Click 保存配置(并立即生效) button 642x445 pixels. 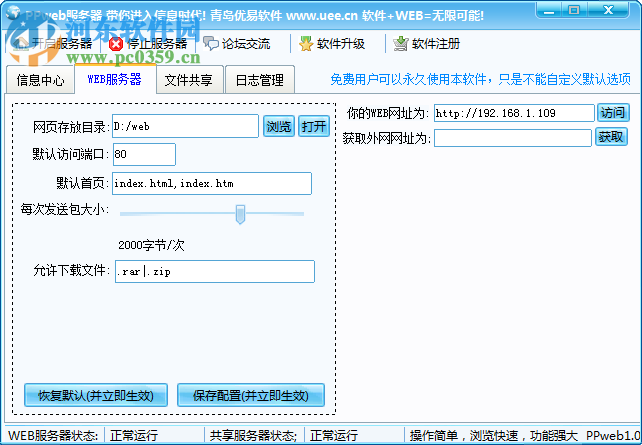[x=251, y=395]
